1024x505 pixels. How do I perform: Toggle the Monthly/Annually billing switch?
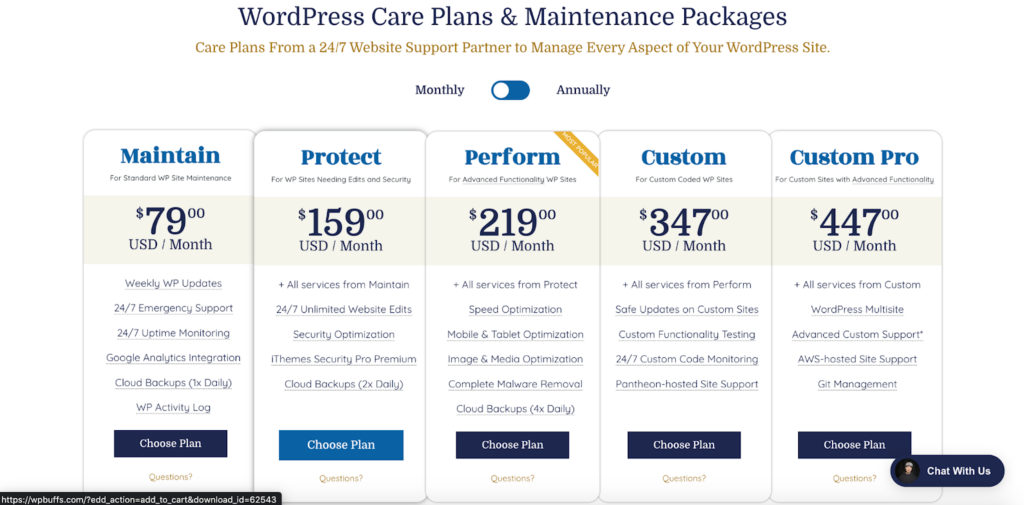coord(510,90)
